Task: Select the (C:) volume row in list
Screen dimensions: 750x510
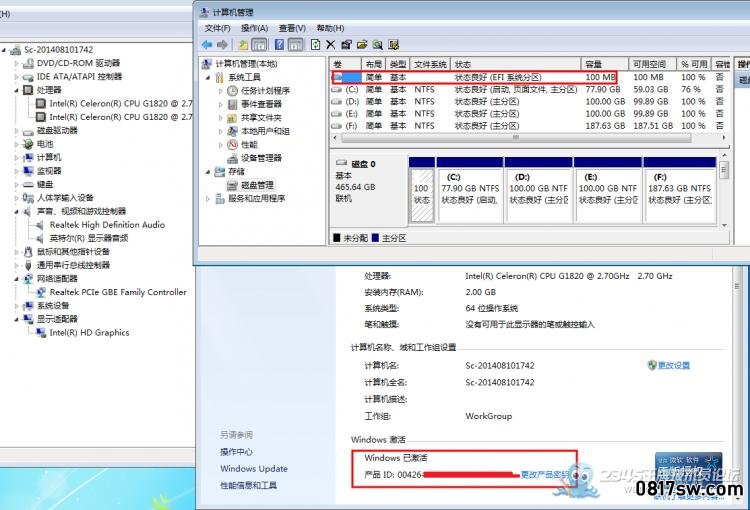Action: pos(529,89)
